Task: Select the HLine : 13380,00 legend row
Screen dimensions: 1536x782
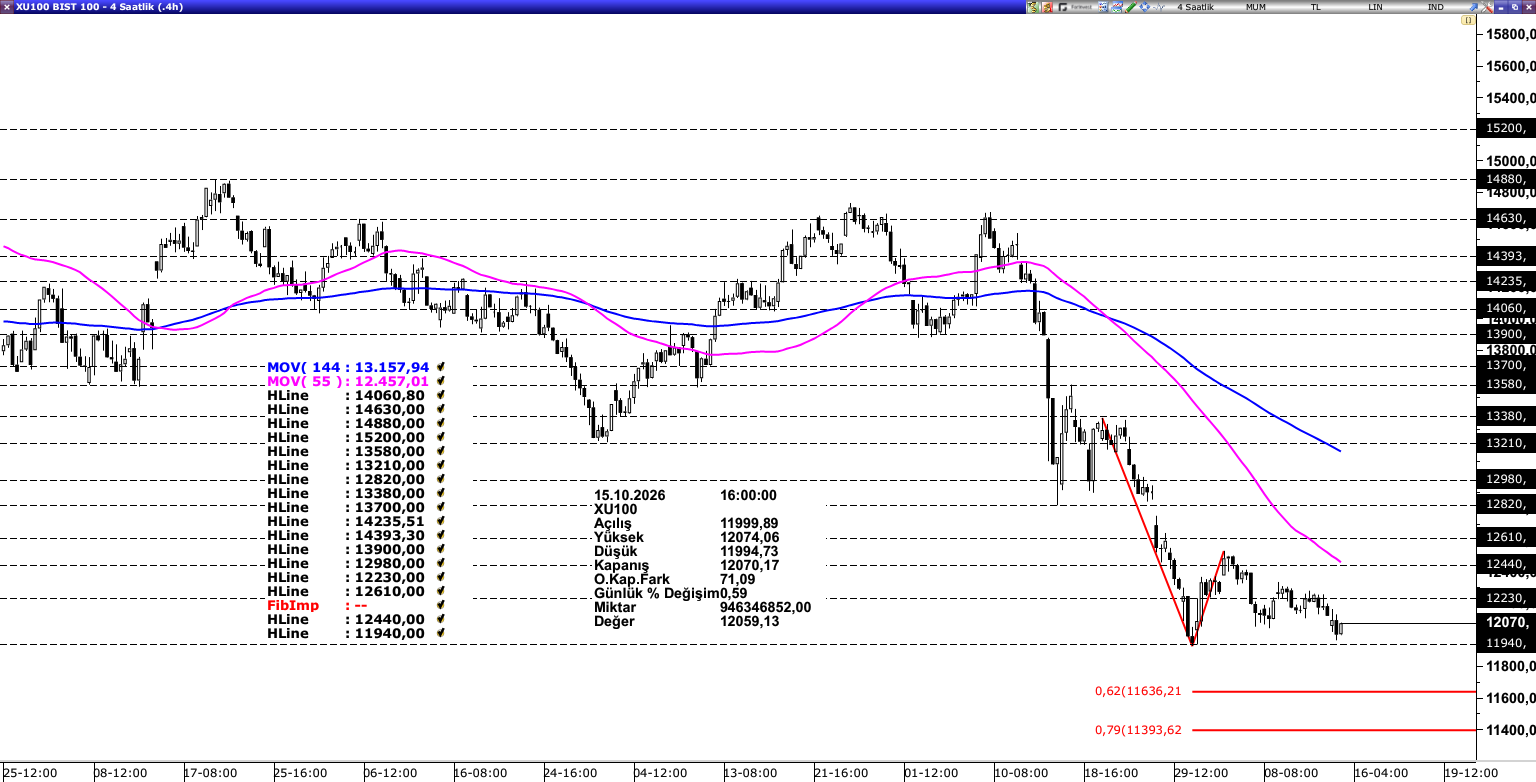Action: [x=346, y=494]
